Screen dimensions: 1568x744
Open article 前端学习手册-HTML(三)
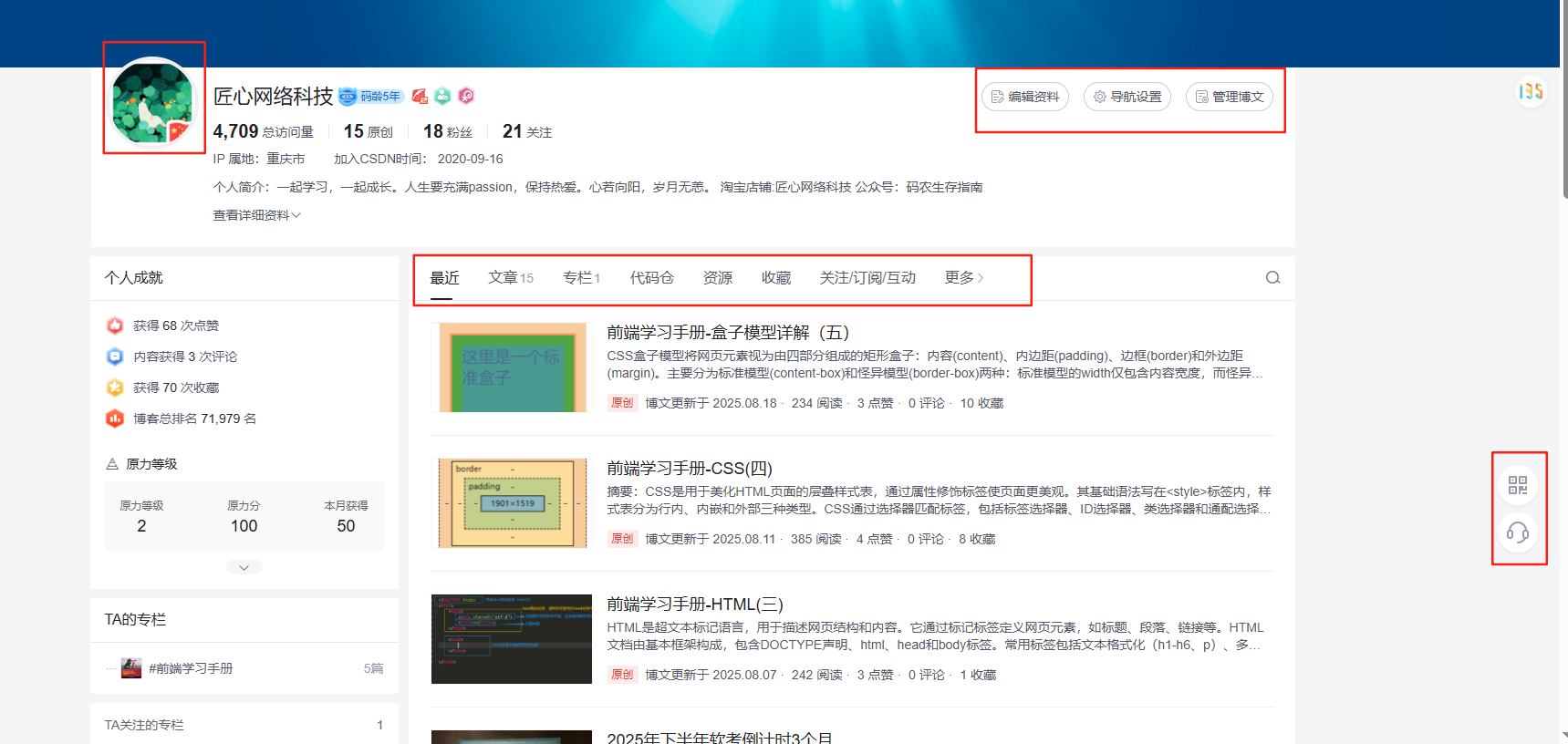click(695, 604)
